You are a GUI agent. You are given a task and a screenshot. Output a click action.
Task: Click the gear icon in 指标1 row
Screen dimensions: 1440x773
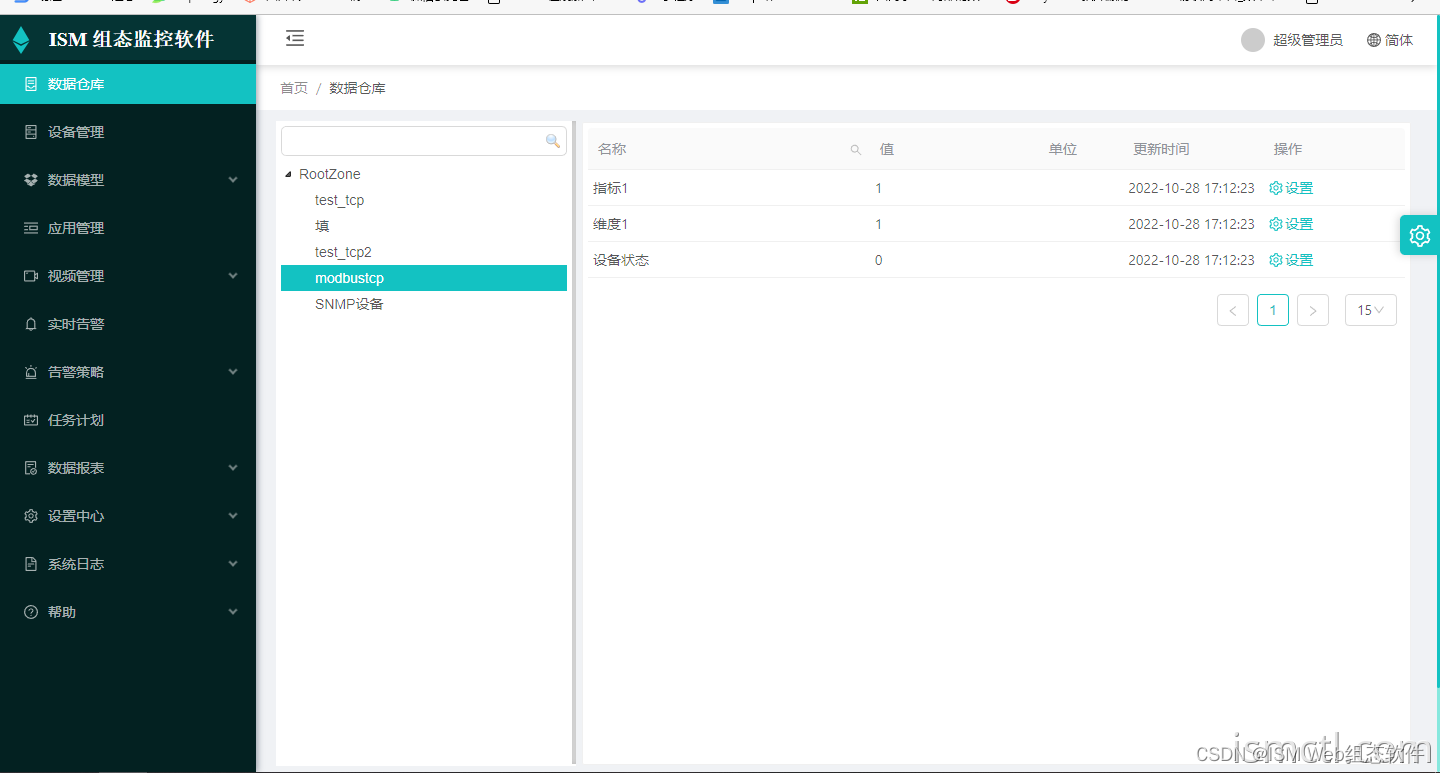pyautogui.click(x=1275, y=188)
